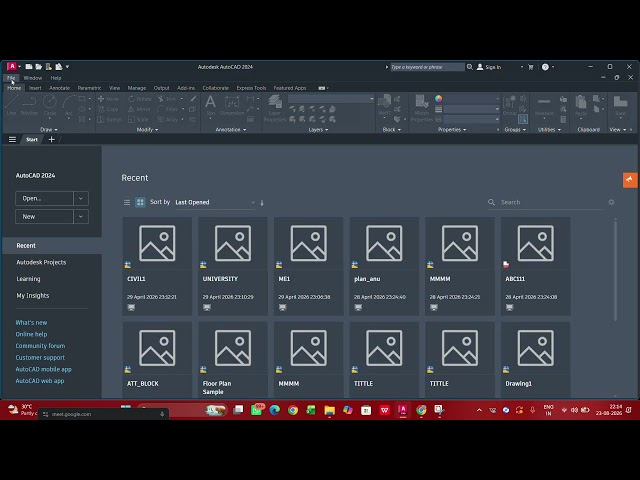Click the plus icon to add new drawing tab
Viewport: 640px width, 480px height.
click(x=51, y=140)
